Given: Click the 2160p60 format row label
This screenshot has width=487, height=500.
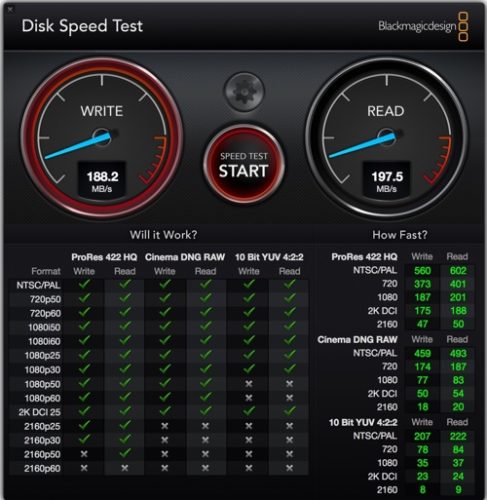Looking at the screenshot, I should pos(42,468).
